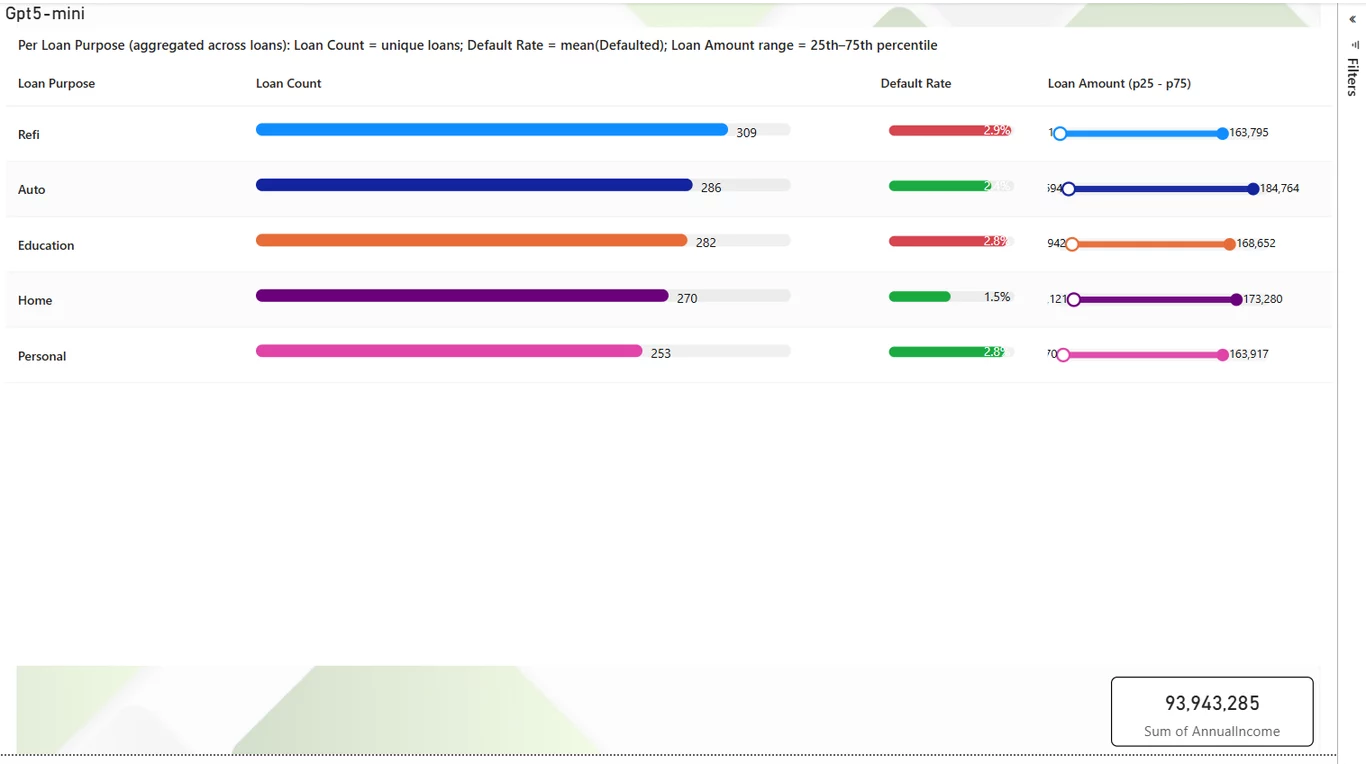Click the green Auto default rate bar
This screenshot has height=768, width=1366.
940,186
